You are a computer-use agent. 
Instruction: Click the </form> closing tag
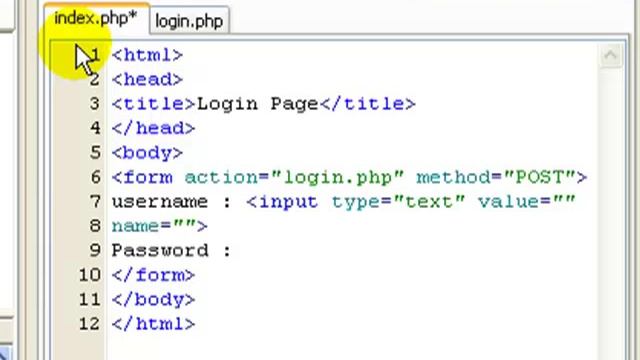click(x=153, y=276)
